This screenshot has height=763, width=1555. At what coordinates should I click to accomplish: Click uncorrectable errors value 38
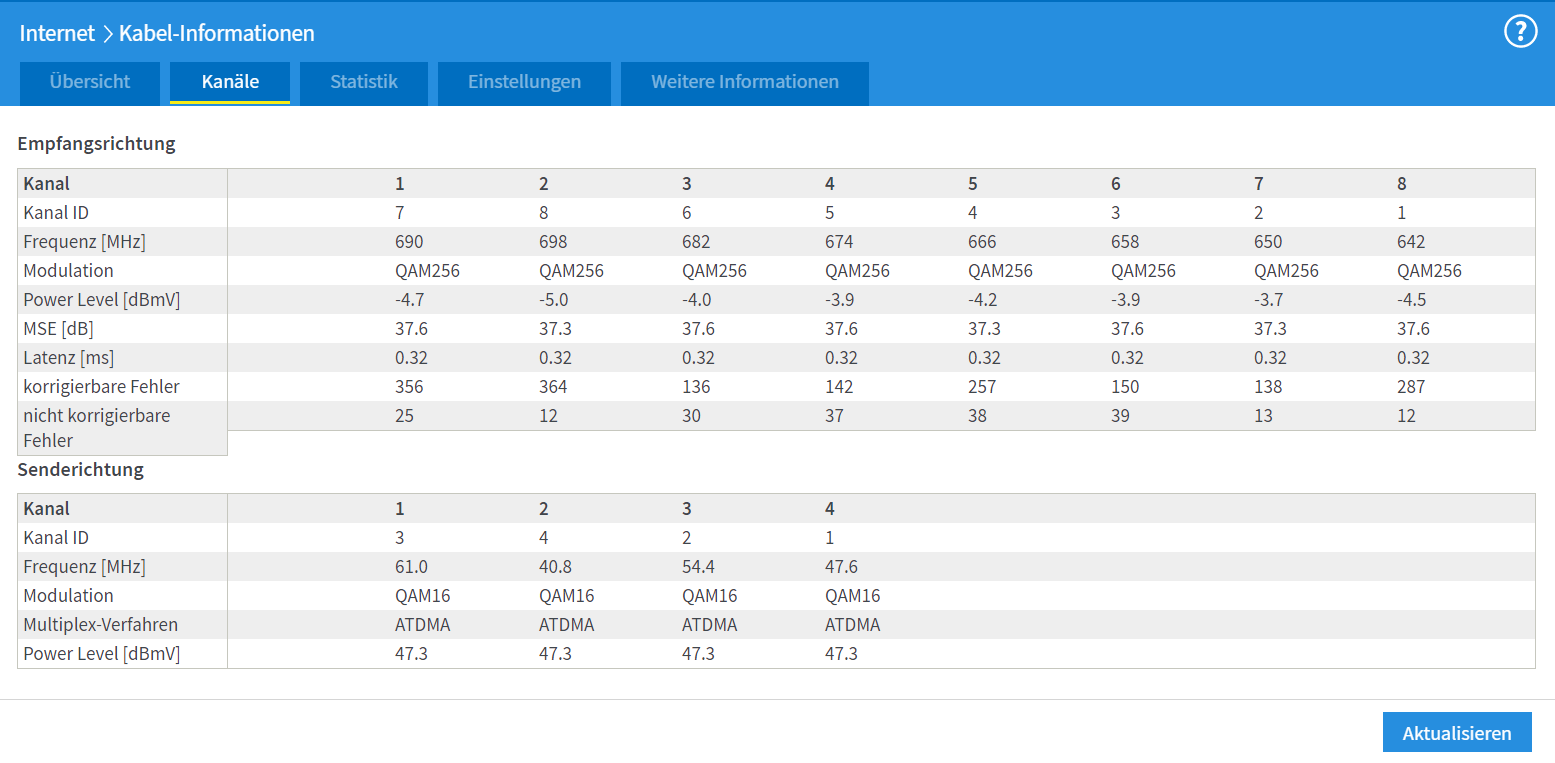click(x=978, y=416)
